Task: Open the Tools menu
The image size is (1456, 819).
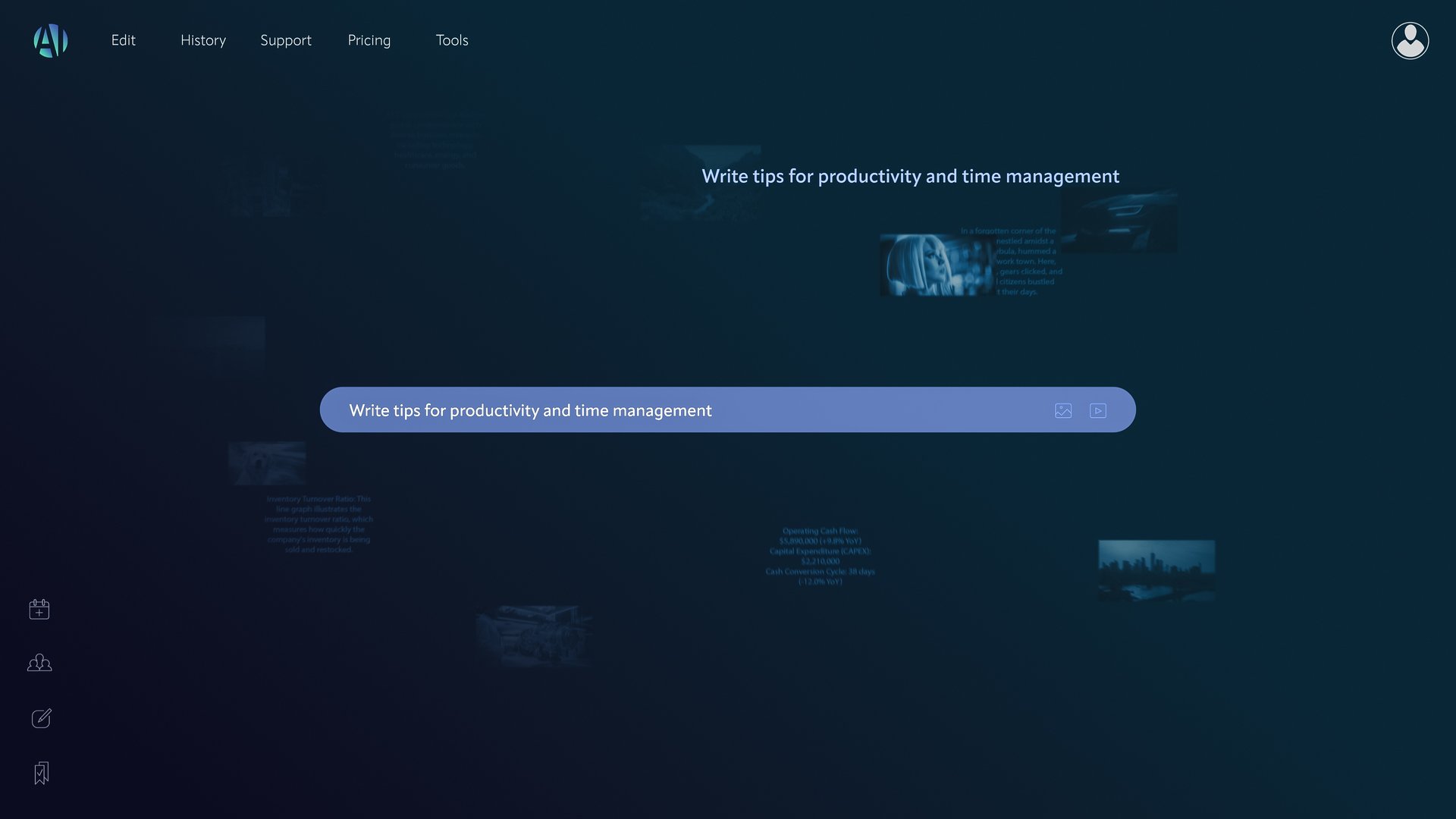Action: pos(452,40)
